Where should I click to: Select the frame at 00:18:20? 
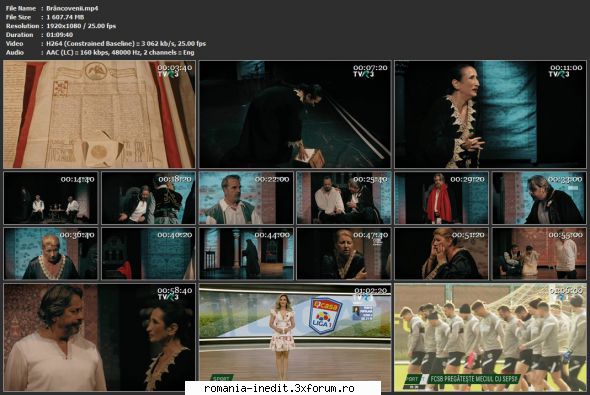coord(149,198)
